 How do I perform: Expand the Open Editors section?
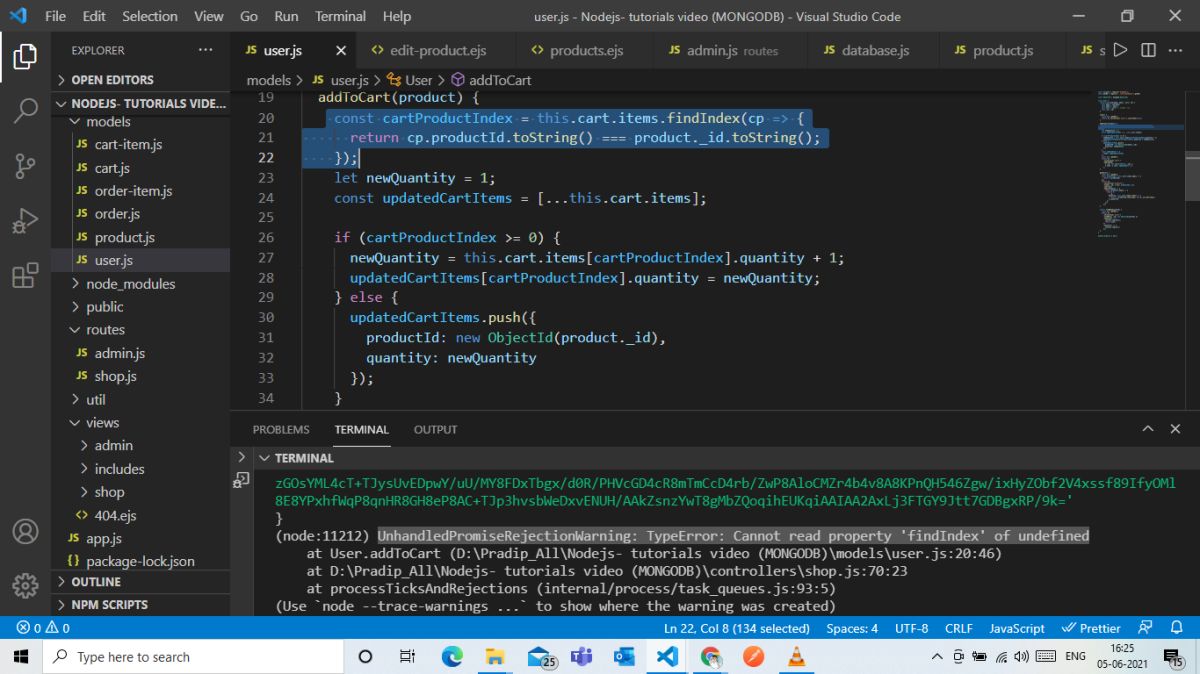140,79
